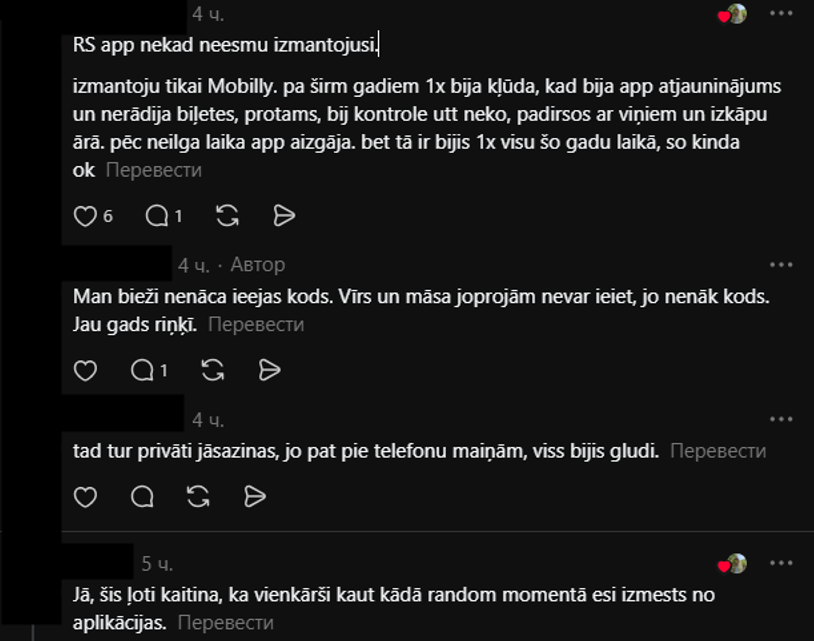Share the 'tad tur privāti jāsazinas' comment
The width and height of the screenshot is (814, 641).
255,497
